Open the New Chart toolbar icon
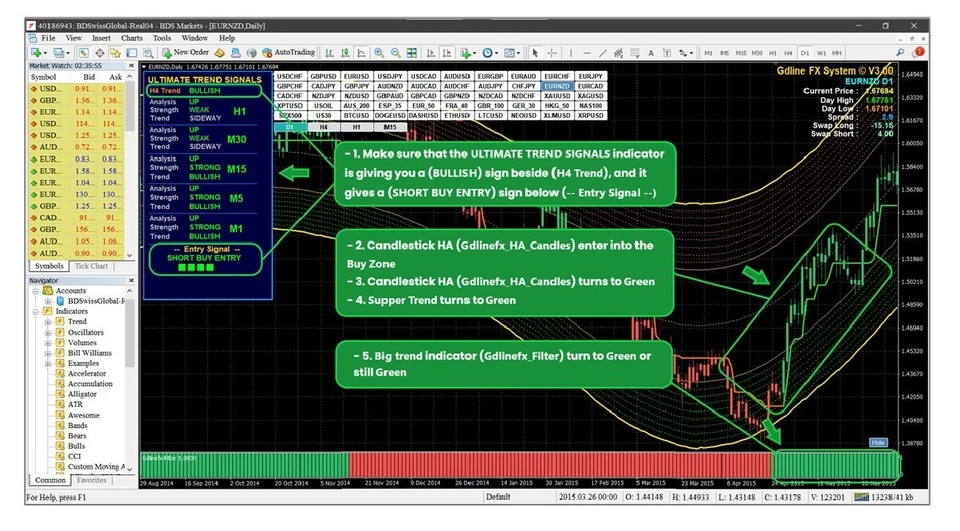 tap(36, 53)
